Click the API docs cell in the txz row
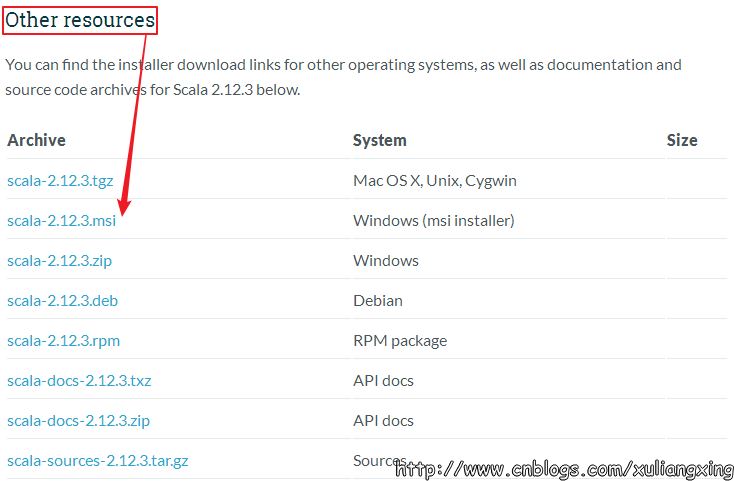This screenshot has height=481, width=734. [383, 381]
